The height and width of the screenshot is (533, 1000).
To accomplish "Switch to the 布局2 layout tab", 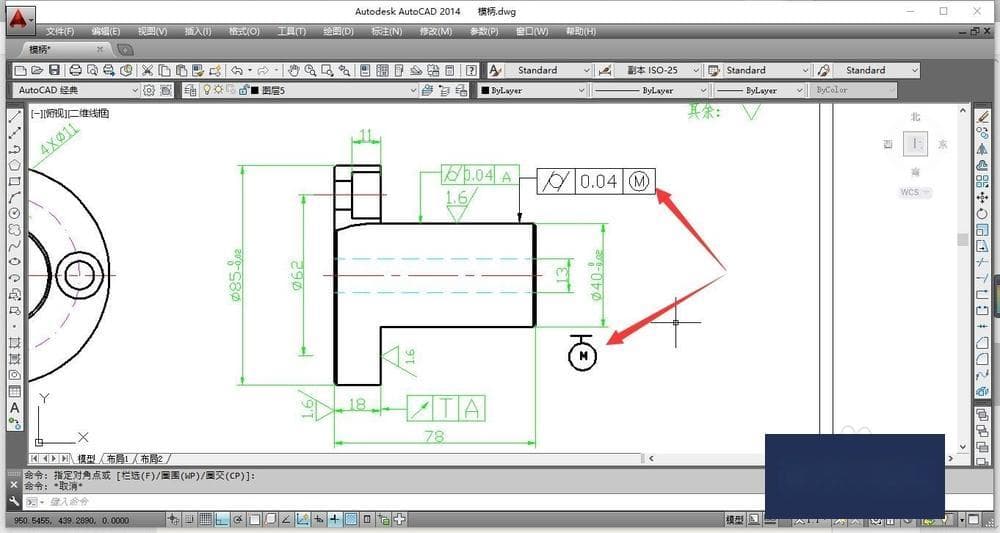I will [x=152, y=458].
